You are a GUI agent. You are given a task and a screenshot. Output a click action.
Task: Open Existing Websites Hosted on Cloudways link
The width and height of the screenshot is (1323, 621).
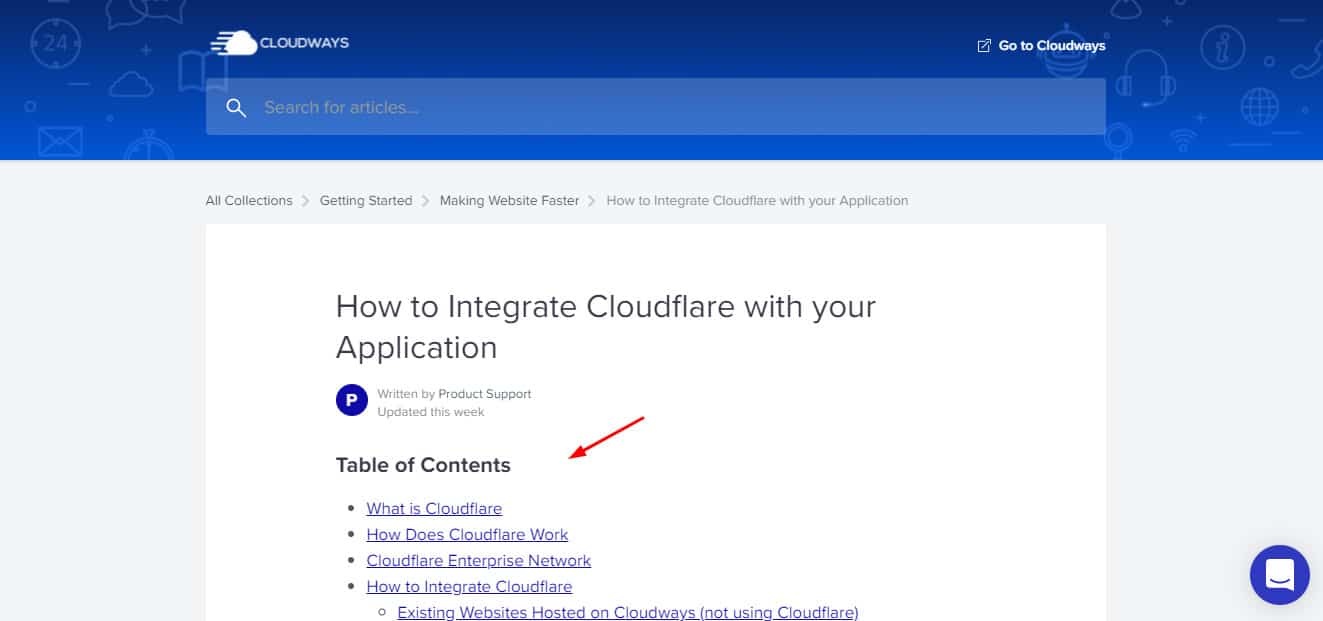click(627, 612)
